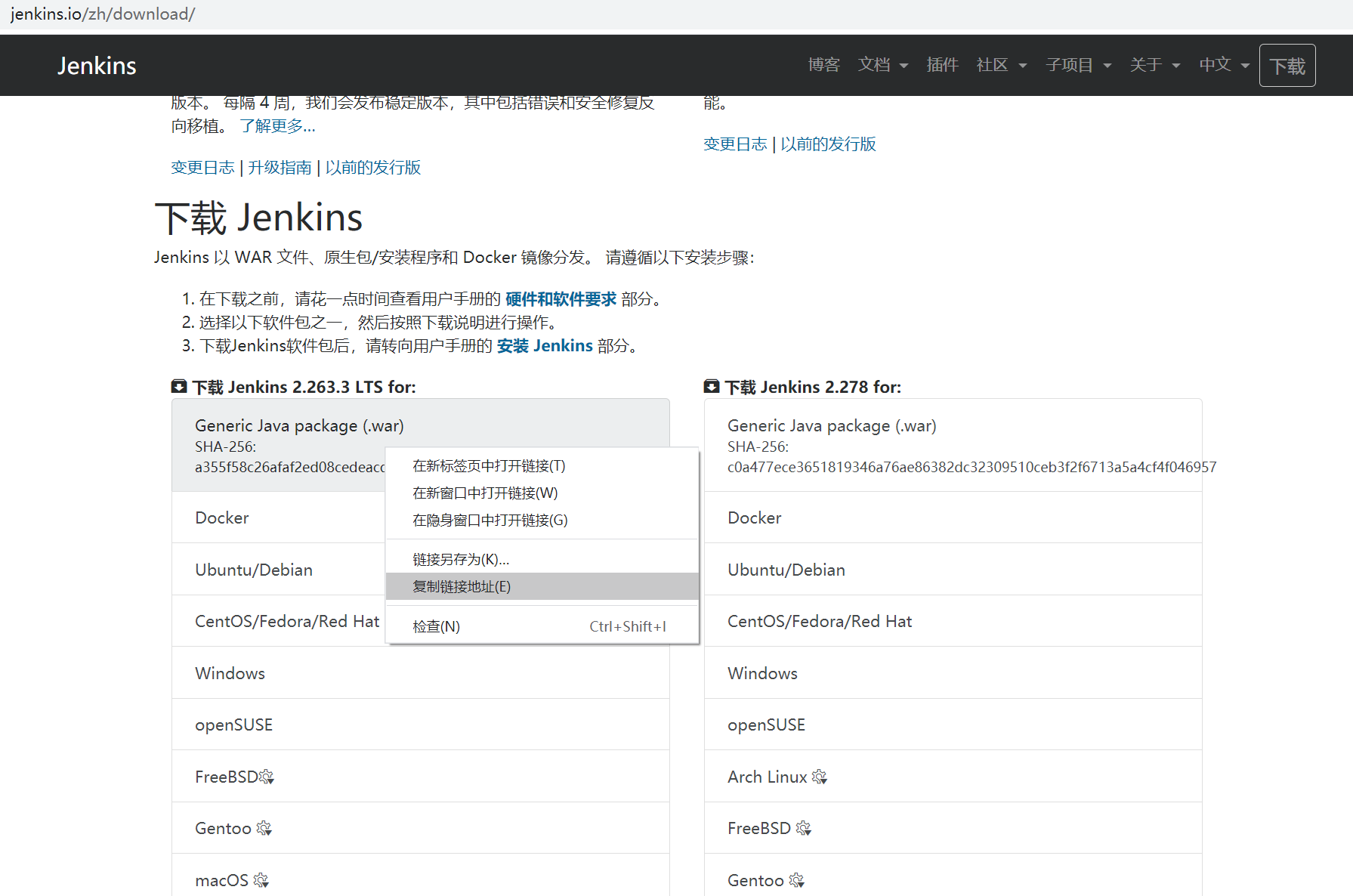Choose 复制链接地址(E) in context menu
Viewport: 1353px width, 896px height.
tap(542, 586)
